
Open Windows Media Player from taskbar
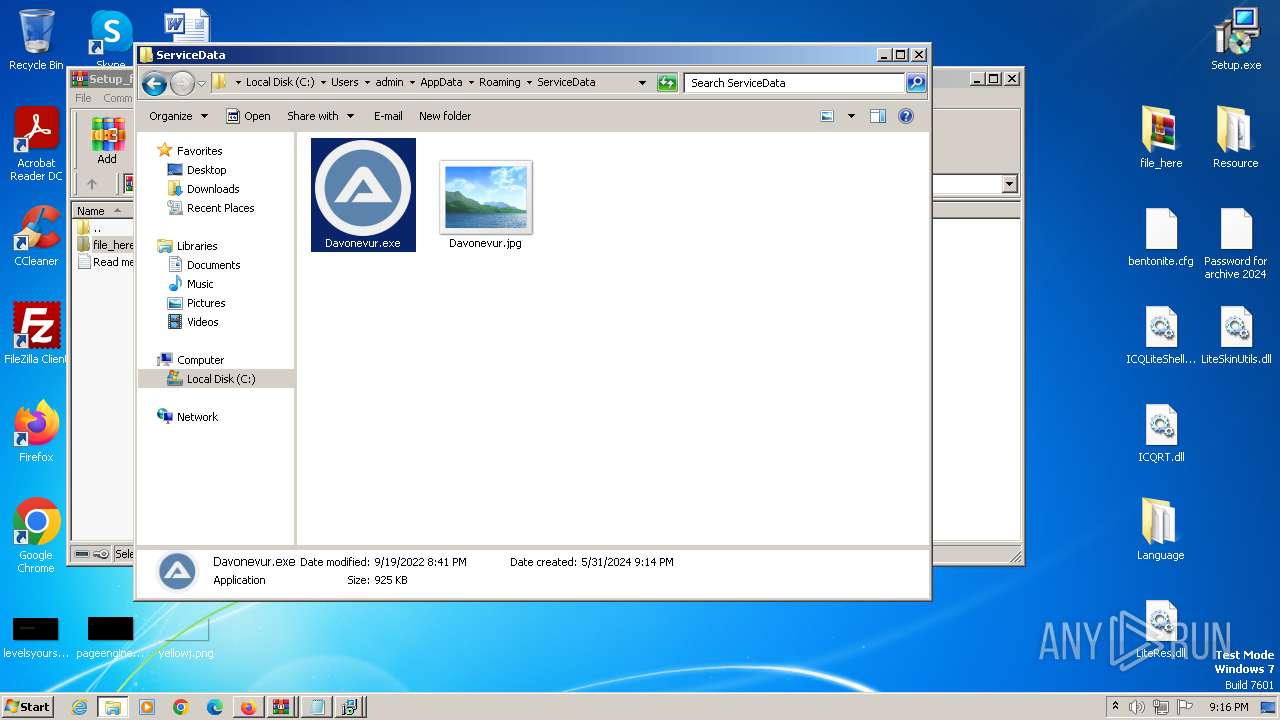[x=147, y=707]
